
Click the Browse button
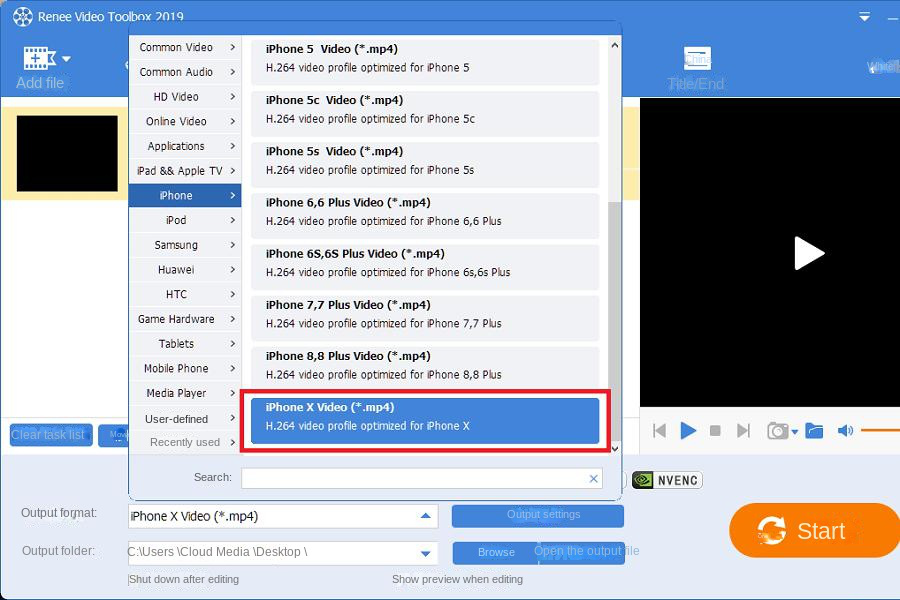(496, 552)
